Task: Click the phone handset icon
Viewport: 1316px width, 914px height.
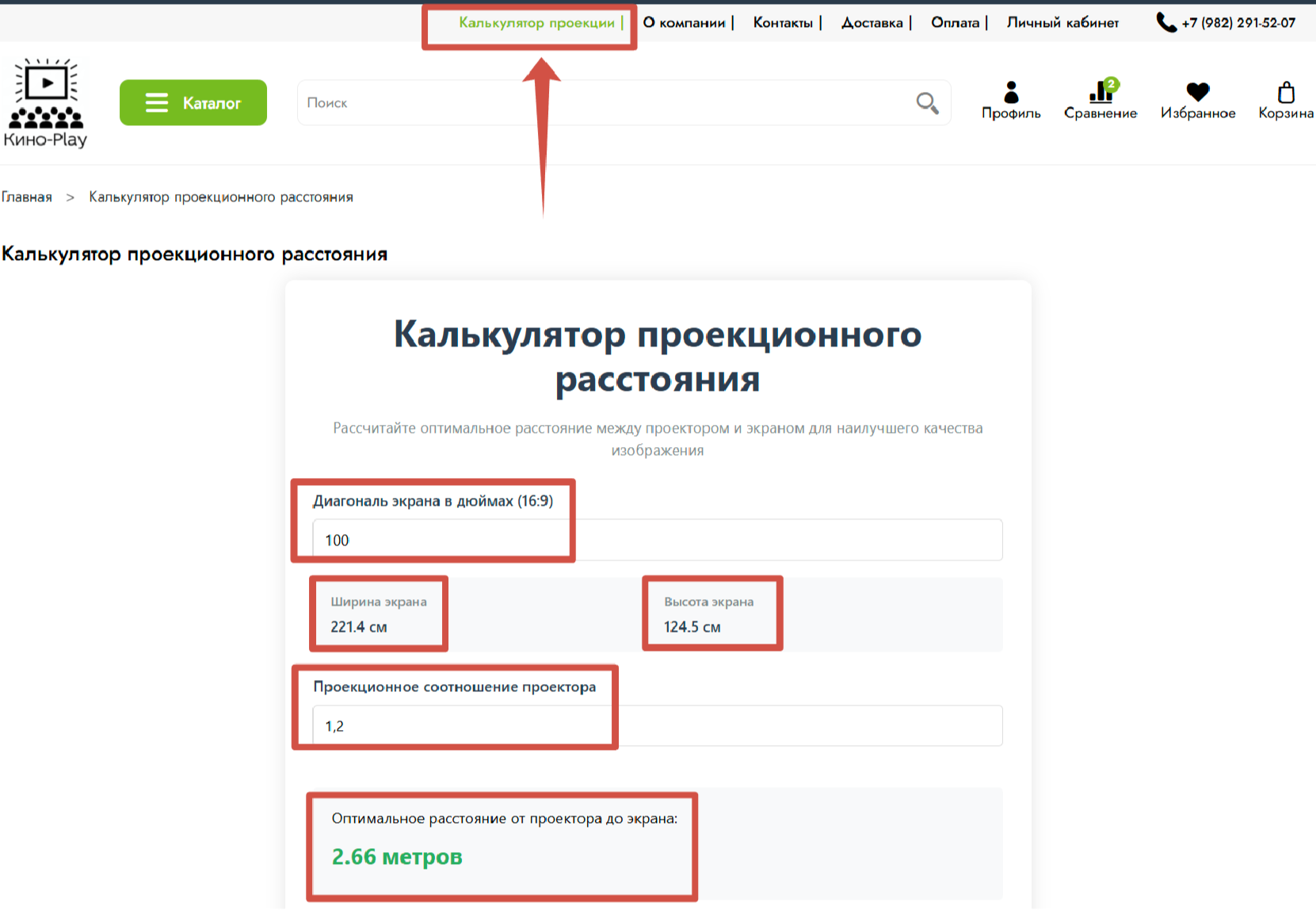Action: click(x=1165, y=22)
